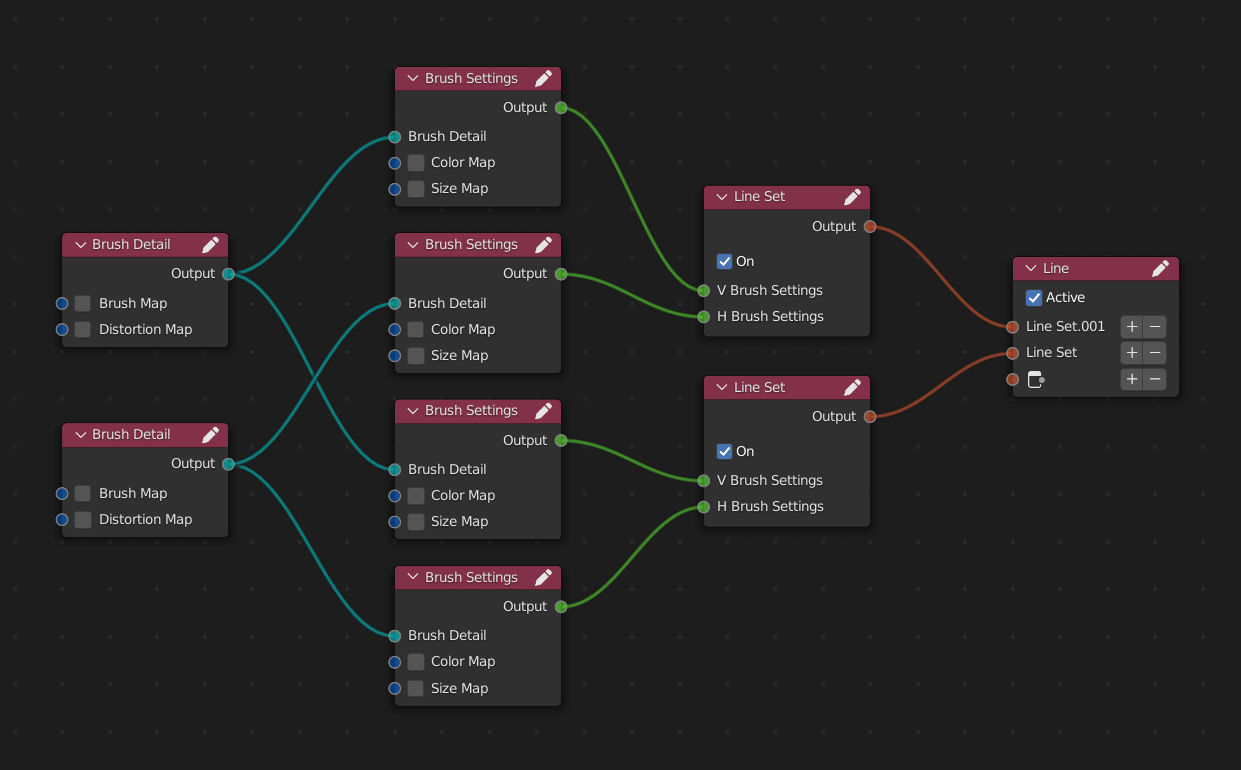1241x770 pixels.
Task: Click the edit pencil on the second Brush Detail node
Action: 210,434
